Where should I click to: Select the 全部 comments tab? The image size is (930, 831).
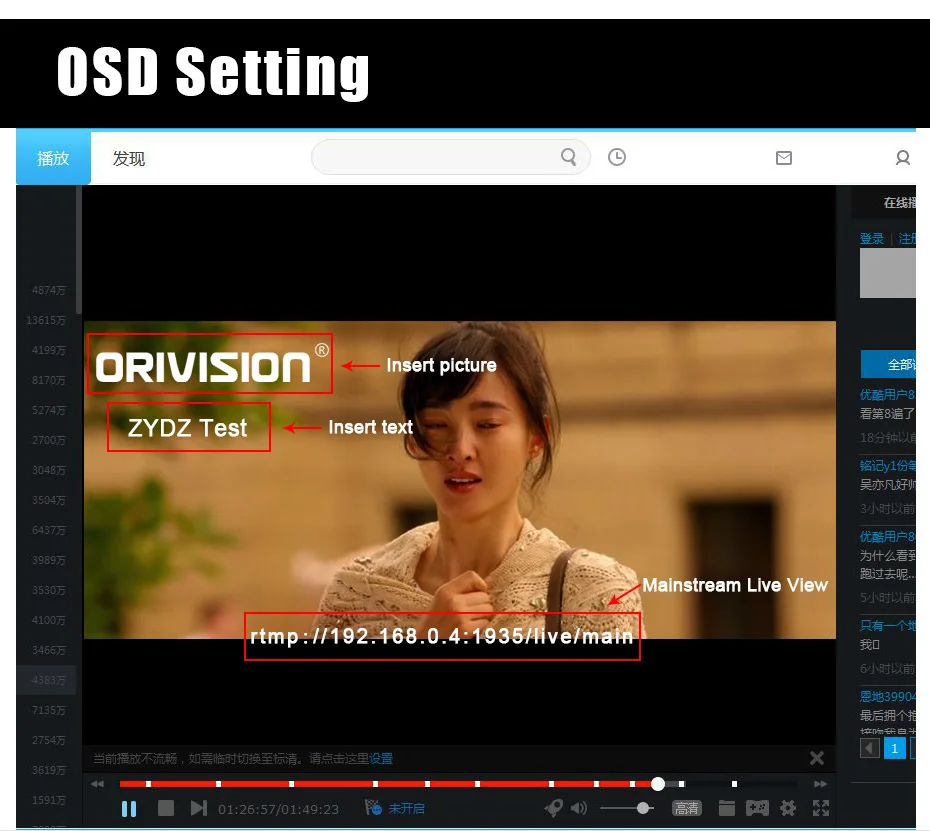pos(888,364)
